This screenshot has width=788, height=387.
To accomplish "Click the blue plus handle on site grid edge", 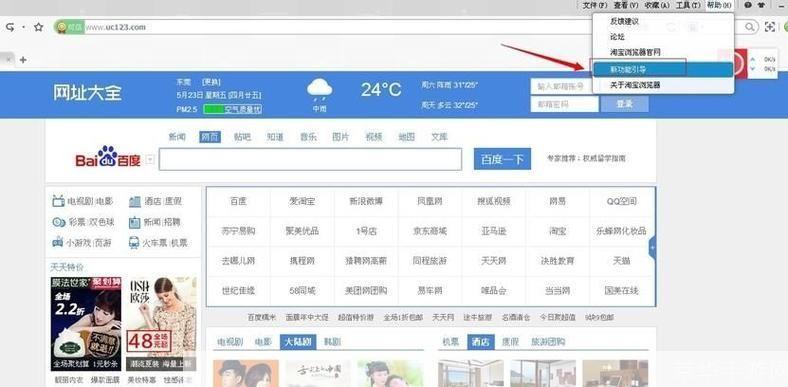I will [x=652, y=247].
